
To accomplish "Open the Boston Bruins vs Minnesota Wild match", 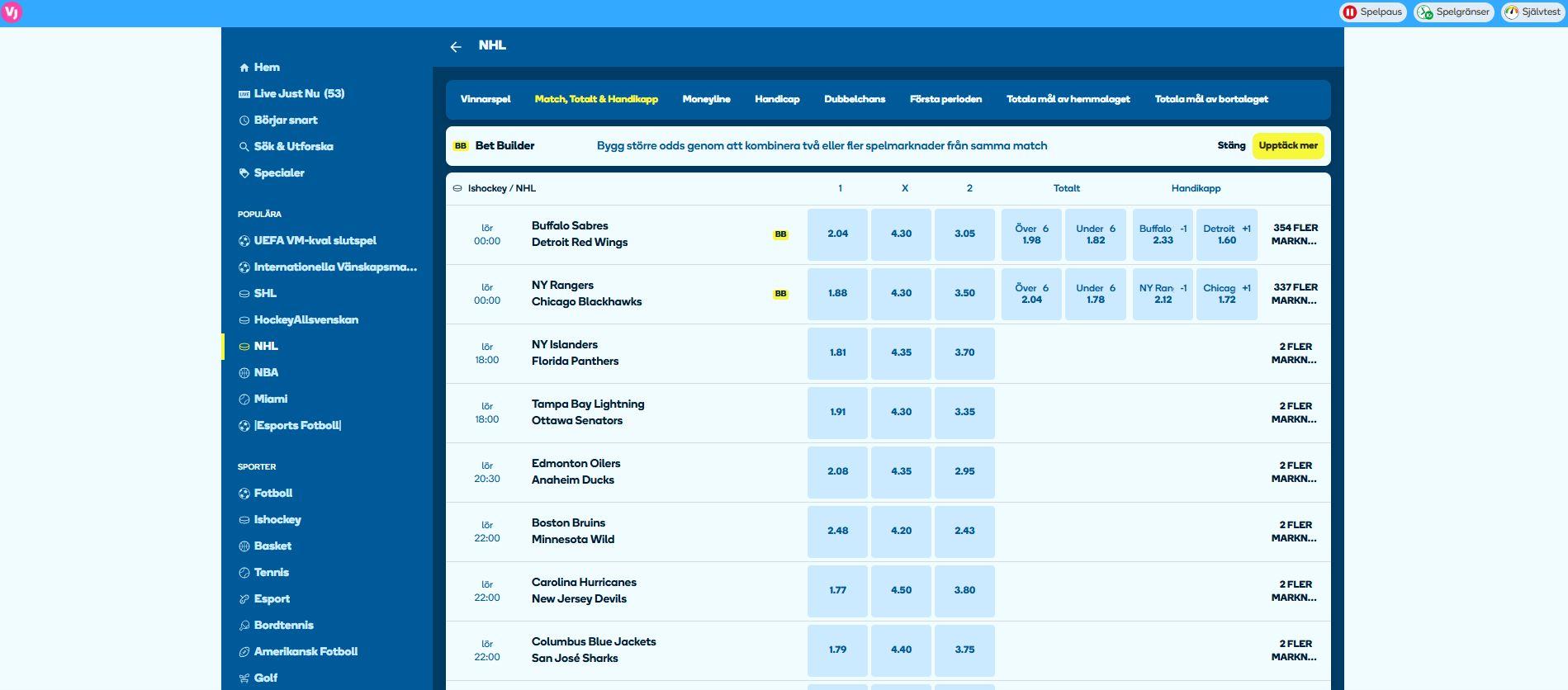I will tap(573, 532).
